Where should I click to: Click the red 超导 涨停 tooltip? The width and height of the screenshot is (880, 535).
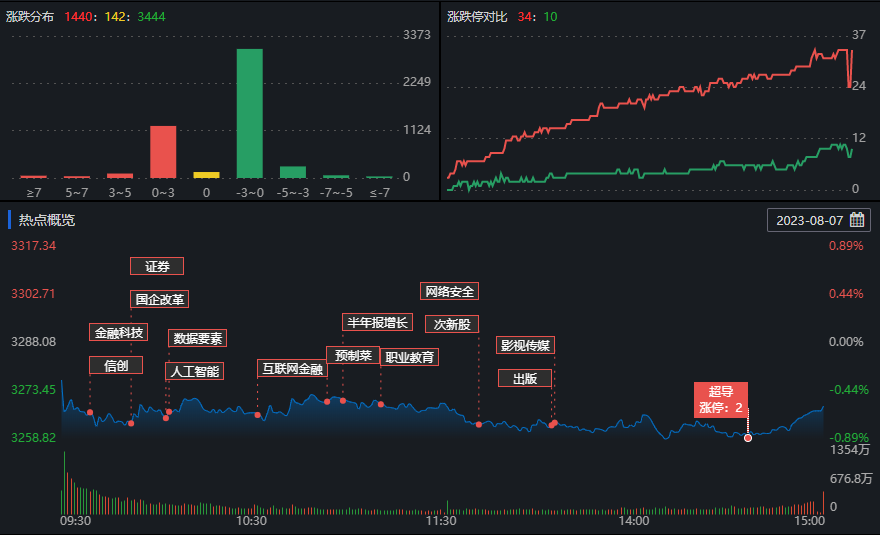(721, 399)
